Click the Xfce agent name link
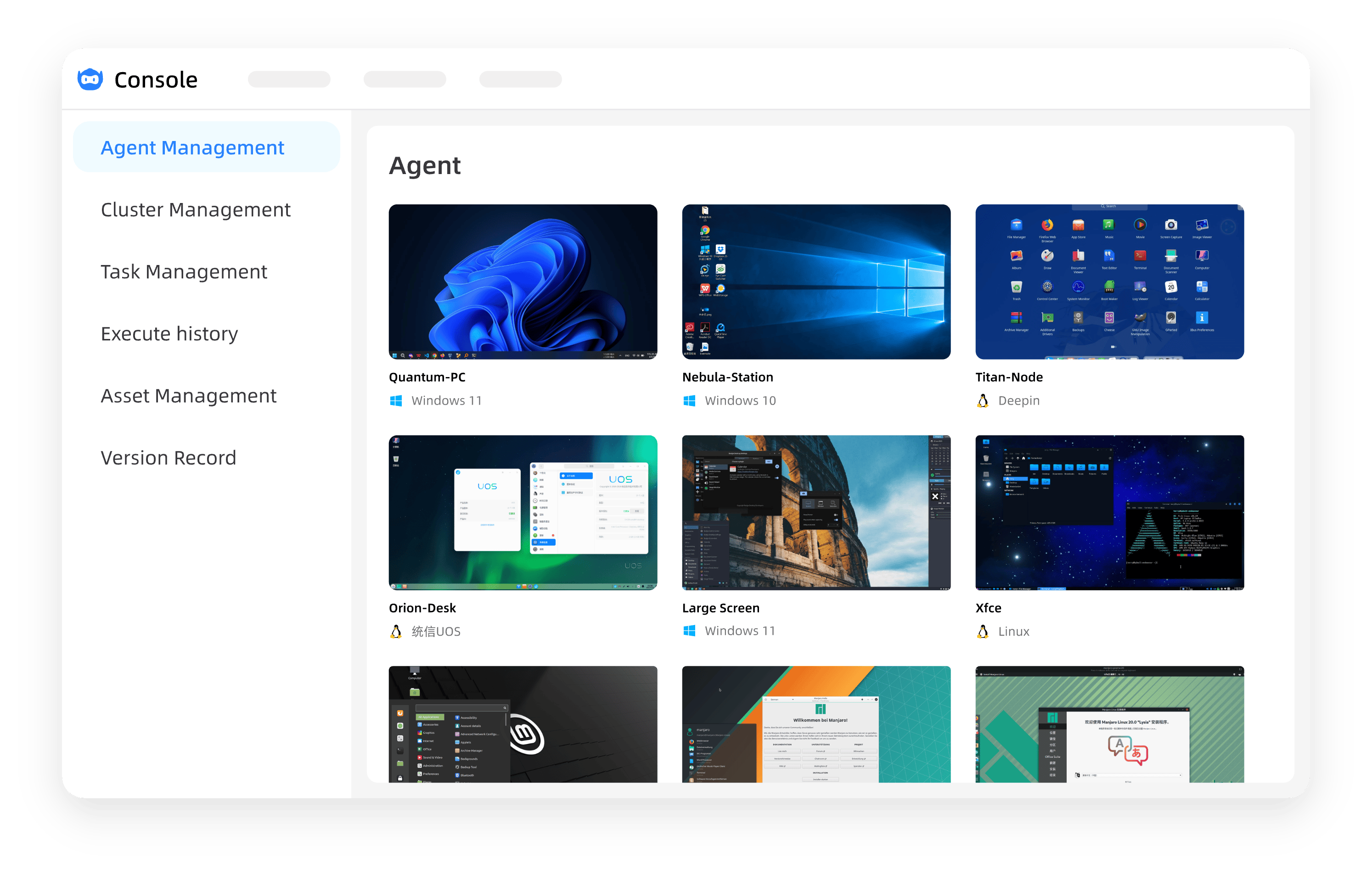The width and height of the screenshot is (1372, 874). (x=988, y=608)
